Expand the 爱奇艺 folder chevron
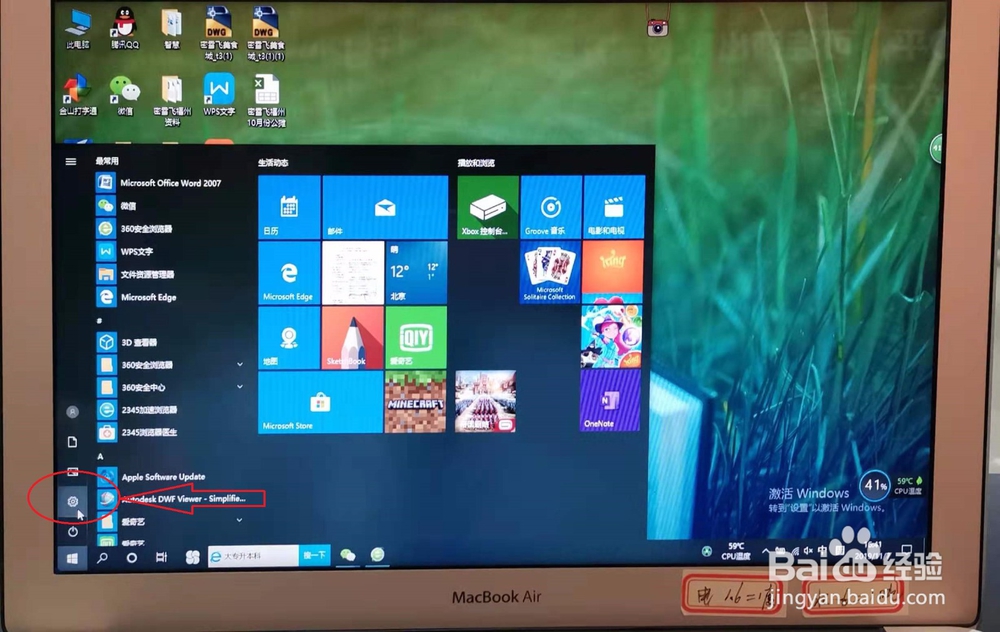The width and height of the screenshot is (1000, 632). click(x=239, y=520)
